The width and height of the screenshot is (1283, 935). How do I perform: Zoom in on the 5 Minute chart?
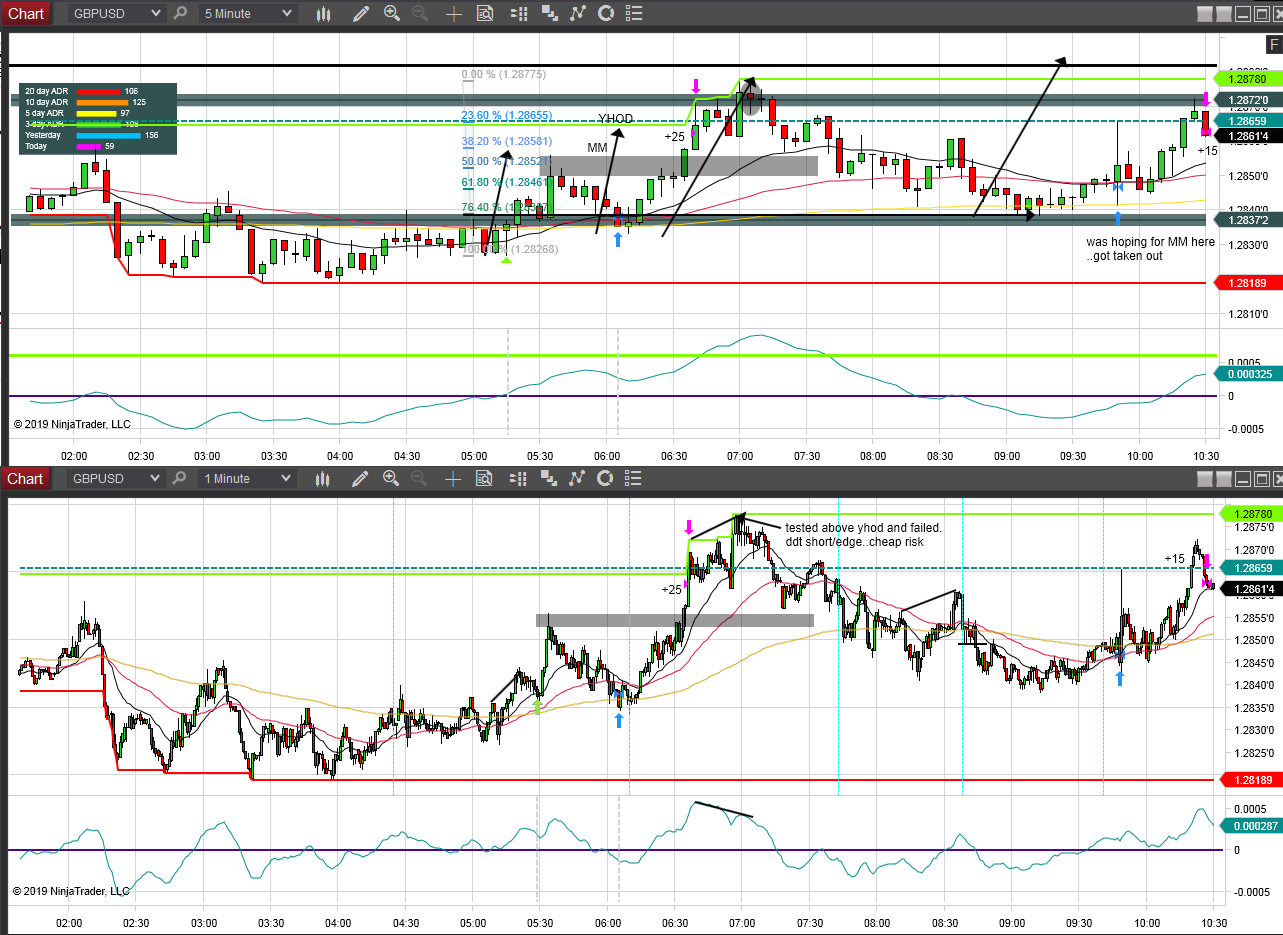(x=391, y=13)
